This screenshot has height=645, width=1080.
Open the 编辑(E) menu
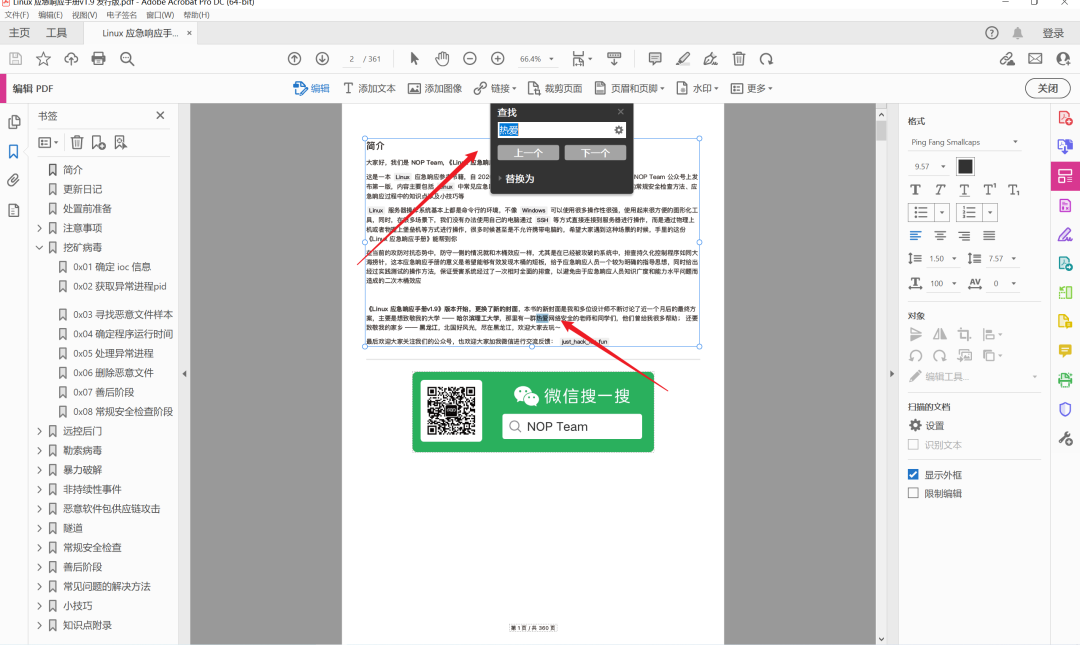[50, 15]
